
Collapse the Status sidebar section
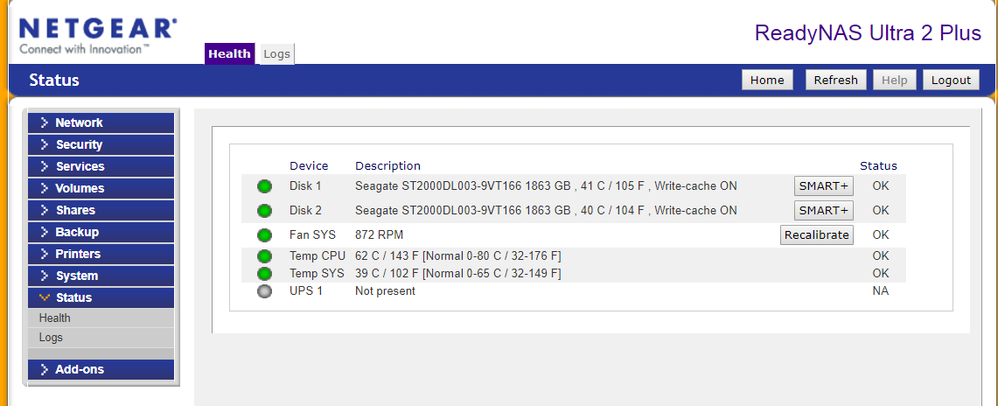pos(101,298)
